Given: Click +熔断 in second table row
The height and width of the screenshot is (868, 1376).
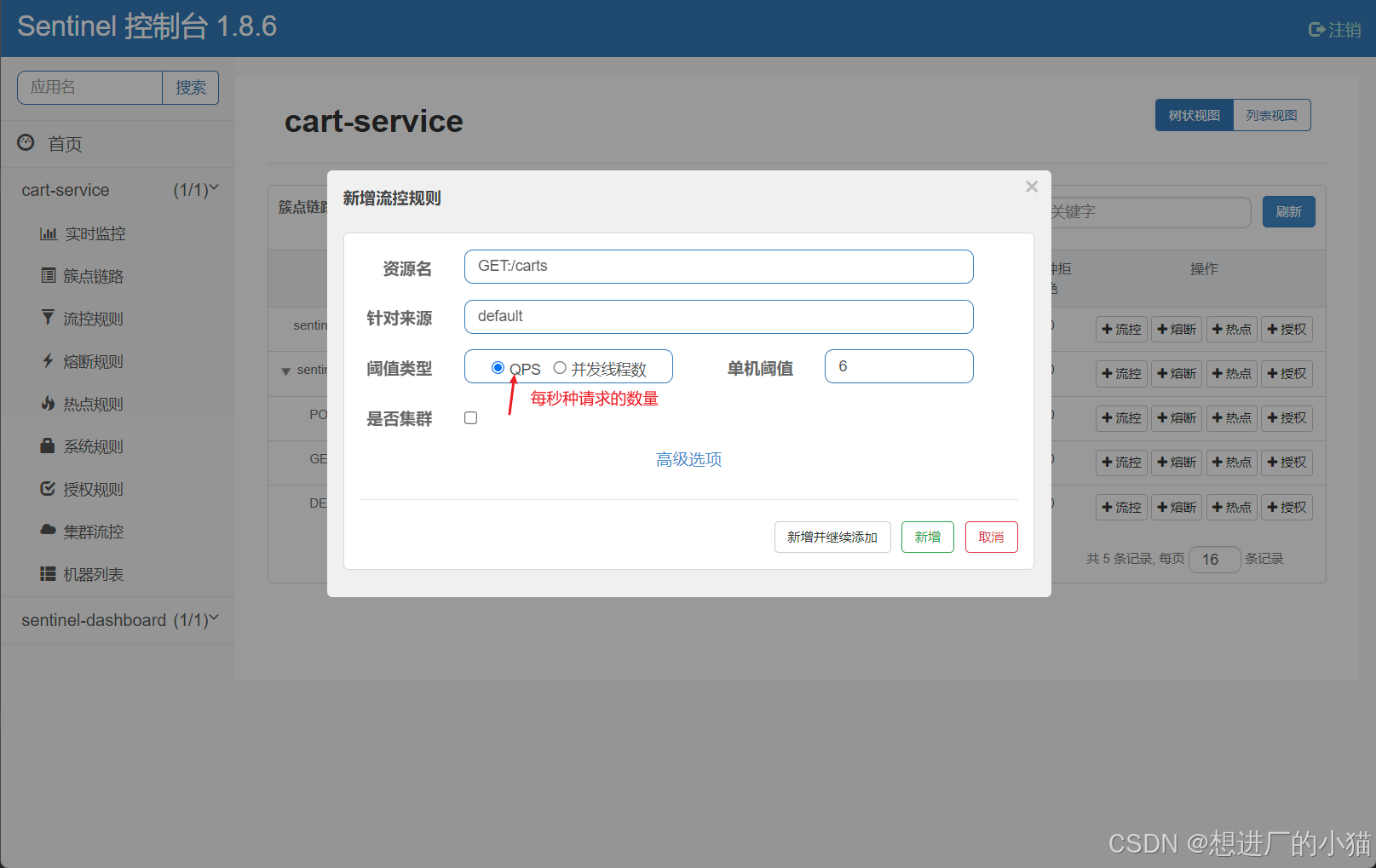Looking at the screenshot, I should pos(1177,373).
